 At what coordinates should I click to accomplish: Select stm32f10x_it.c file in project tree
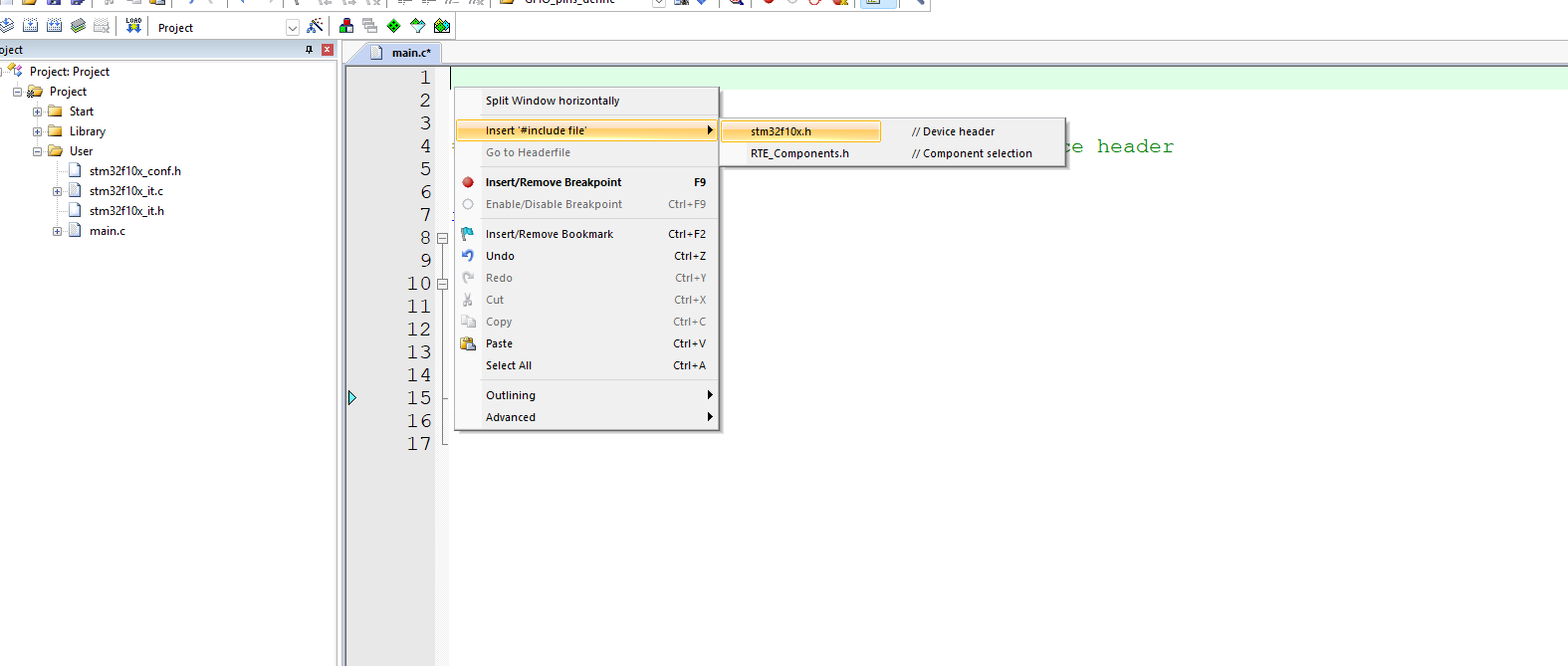pyautogui.click(x=125, y=191)
